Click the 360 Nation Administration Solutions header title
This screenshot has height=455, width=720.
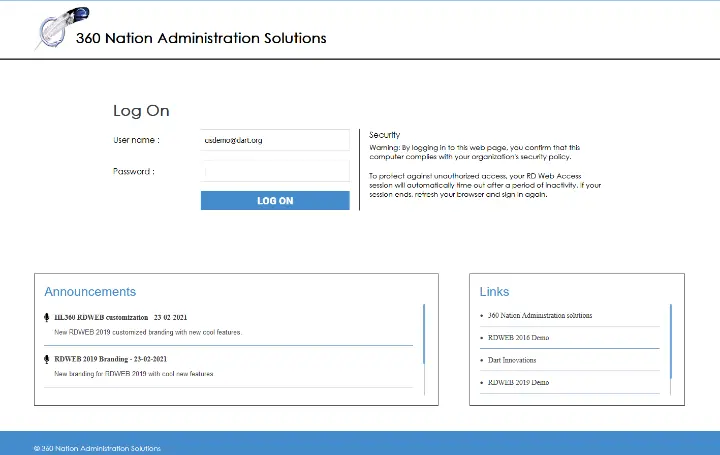pyautogui.click(x=201, y=38)
